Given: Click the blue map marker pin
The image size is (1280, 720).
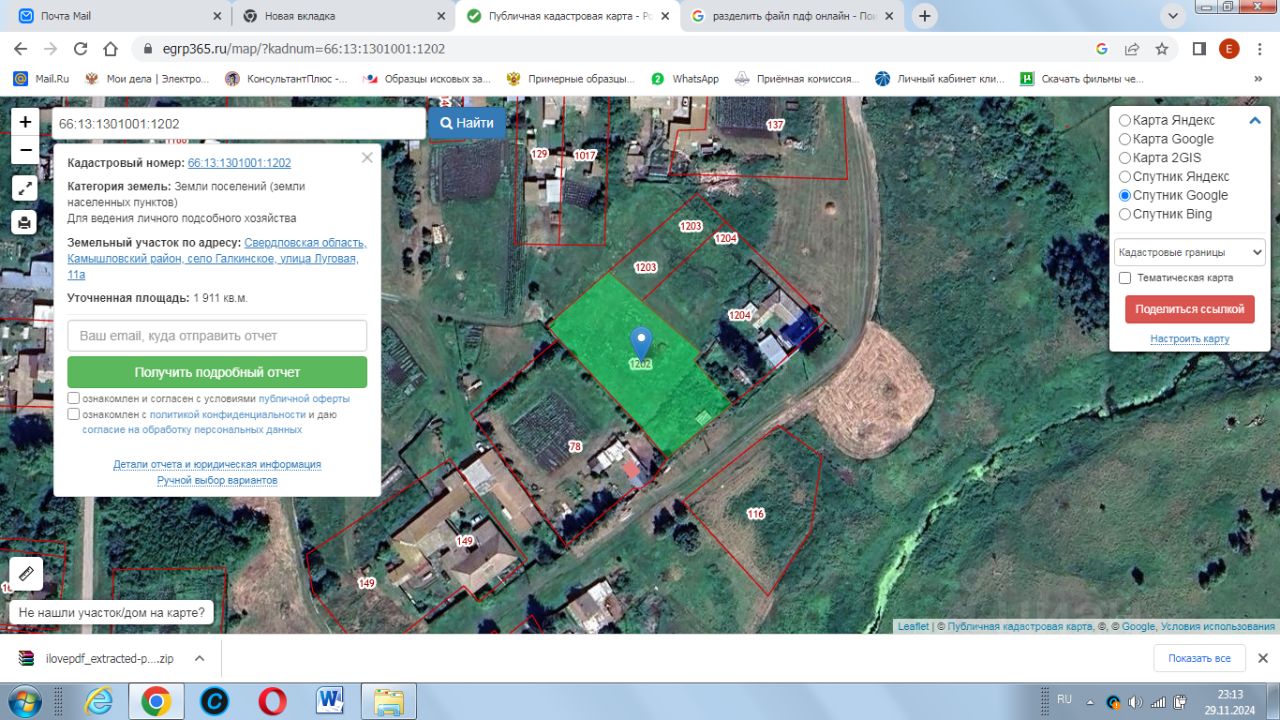Looking at the screenshot, I should [641, 343].
